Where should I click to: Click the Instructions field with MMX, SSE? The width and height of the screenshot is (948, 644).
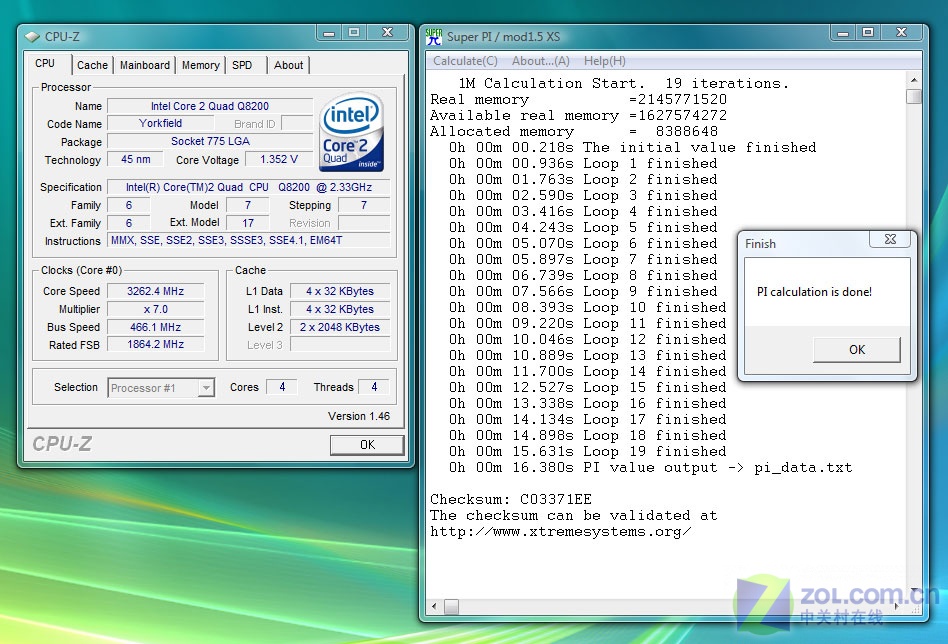(x=248, y=241)
